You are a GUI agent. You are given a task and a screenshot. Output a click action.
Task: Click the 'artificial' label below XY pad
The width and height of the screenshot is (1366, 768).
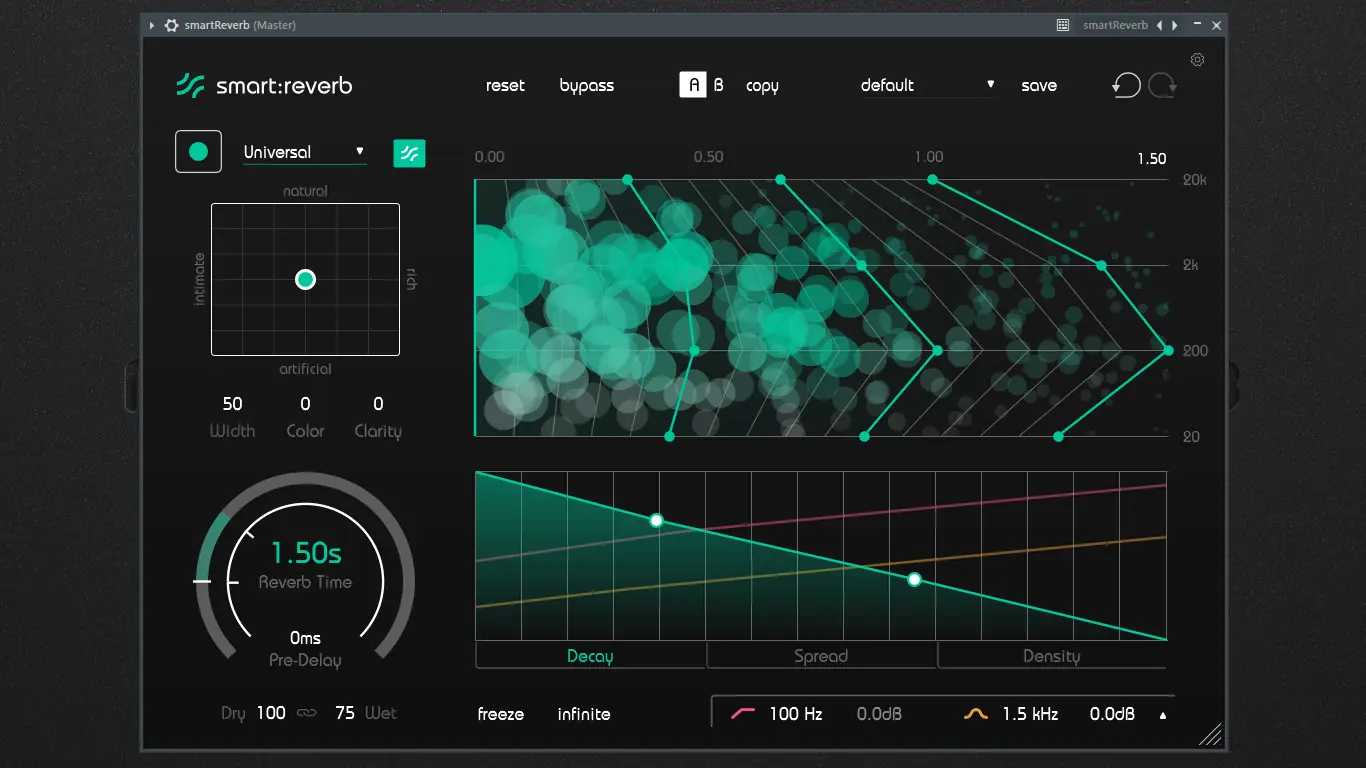(x=305, y=369)
